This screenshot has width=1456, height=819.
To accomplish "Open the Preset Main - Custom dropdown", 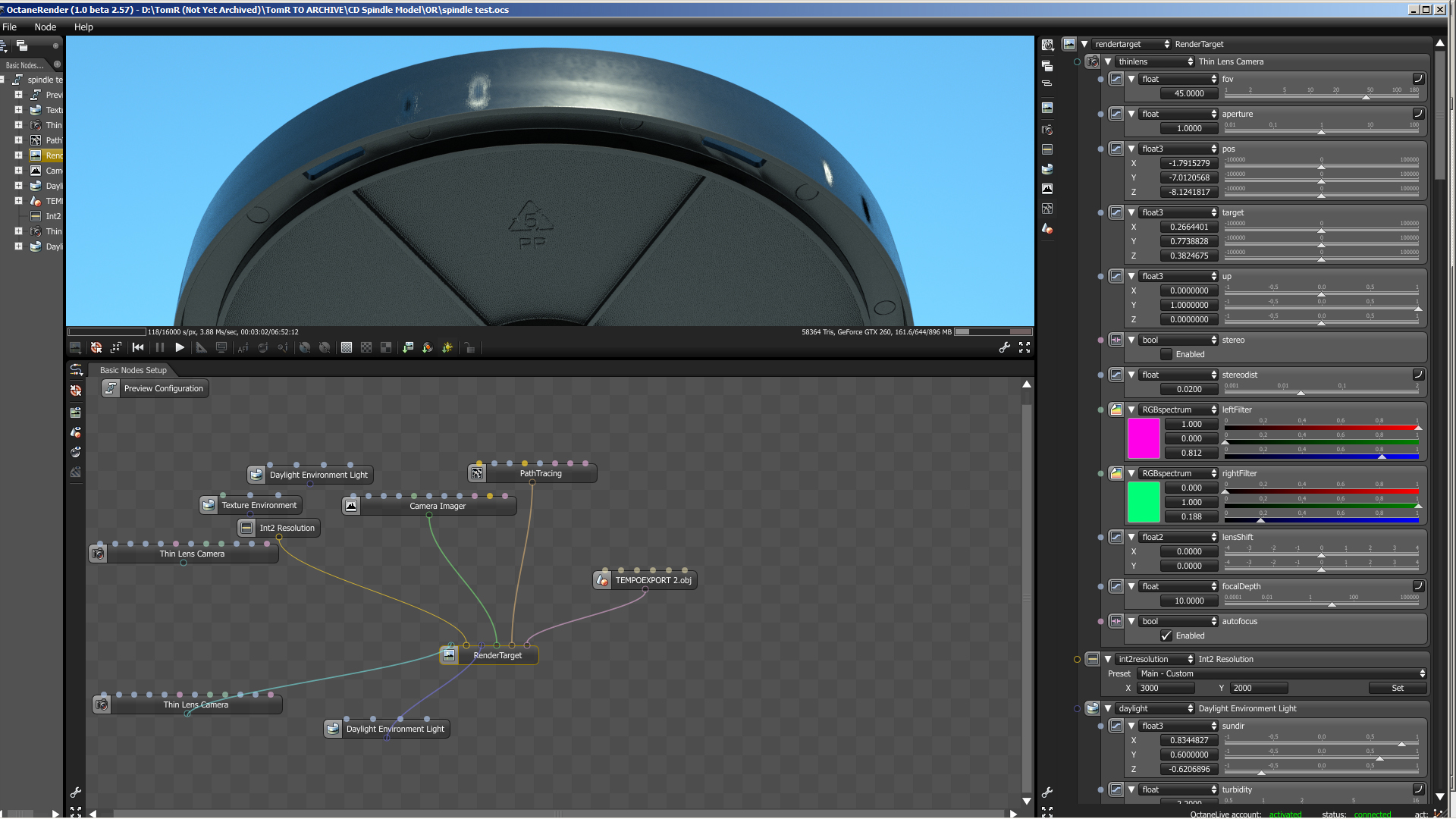I will 1282,674.
